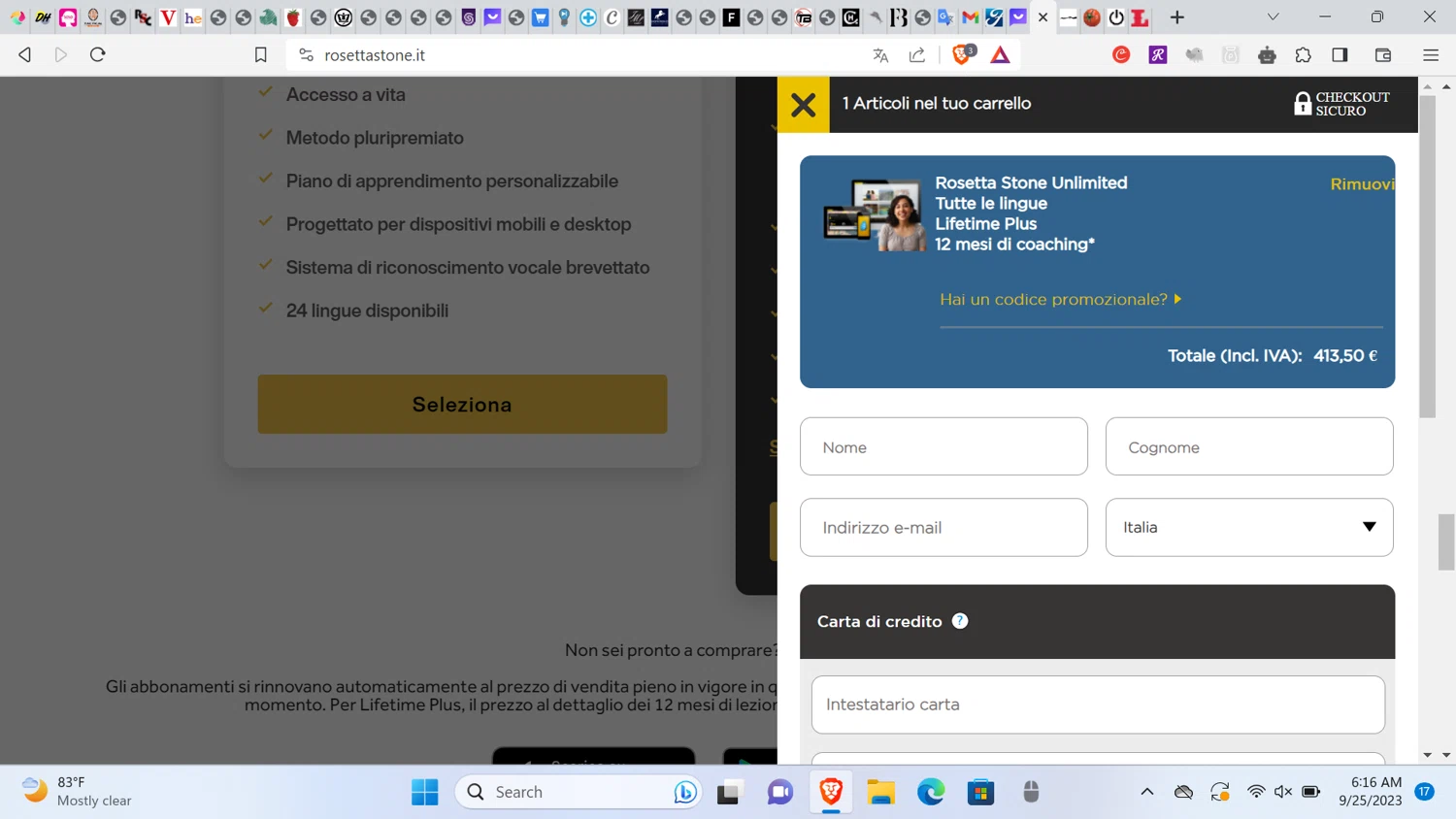The width and height of the screenshot is (1456, 819).
Task: Switch to the tomato favicon tab
Action: pyautogui.click(x=1092, y=17)
